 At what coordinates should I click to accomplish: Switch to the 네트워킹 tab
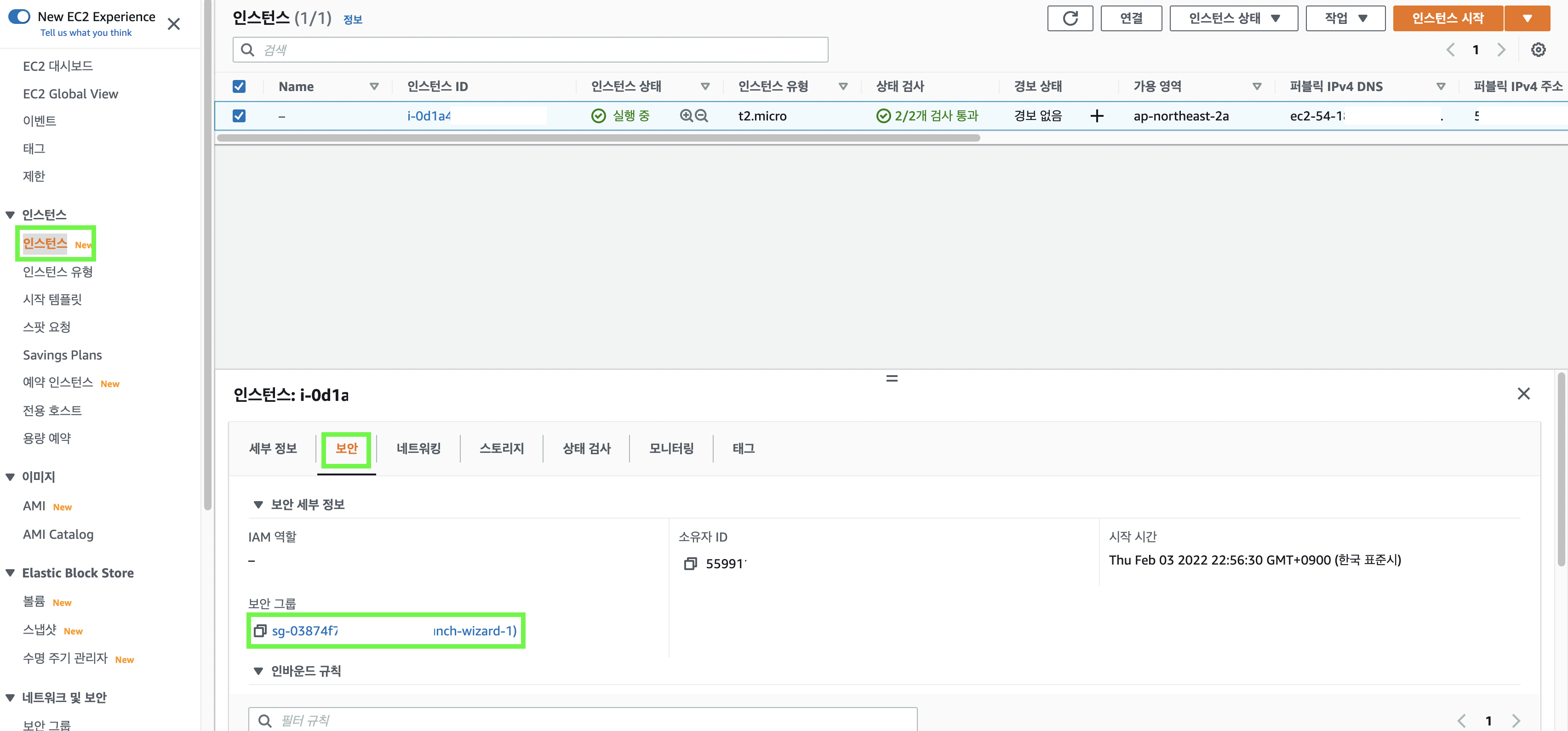click(418, 449)
